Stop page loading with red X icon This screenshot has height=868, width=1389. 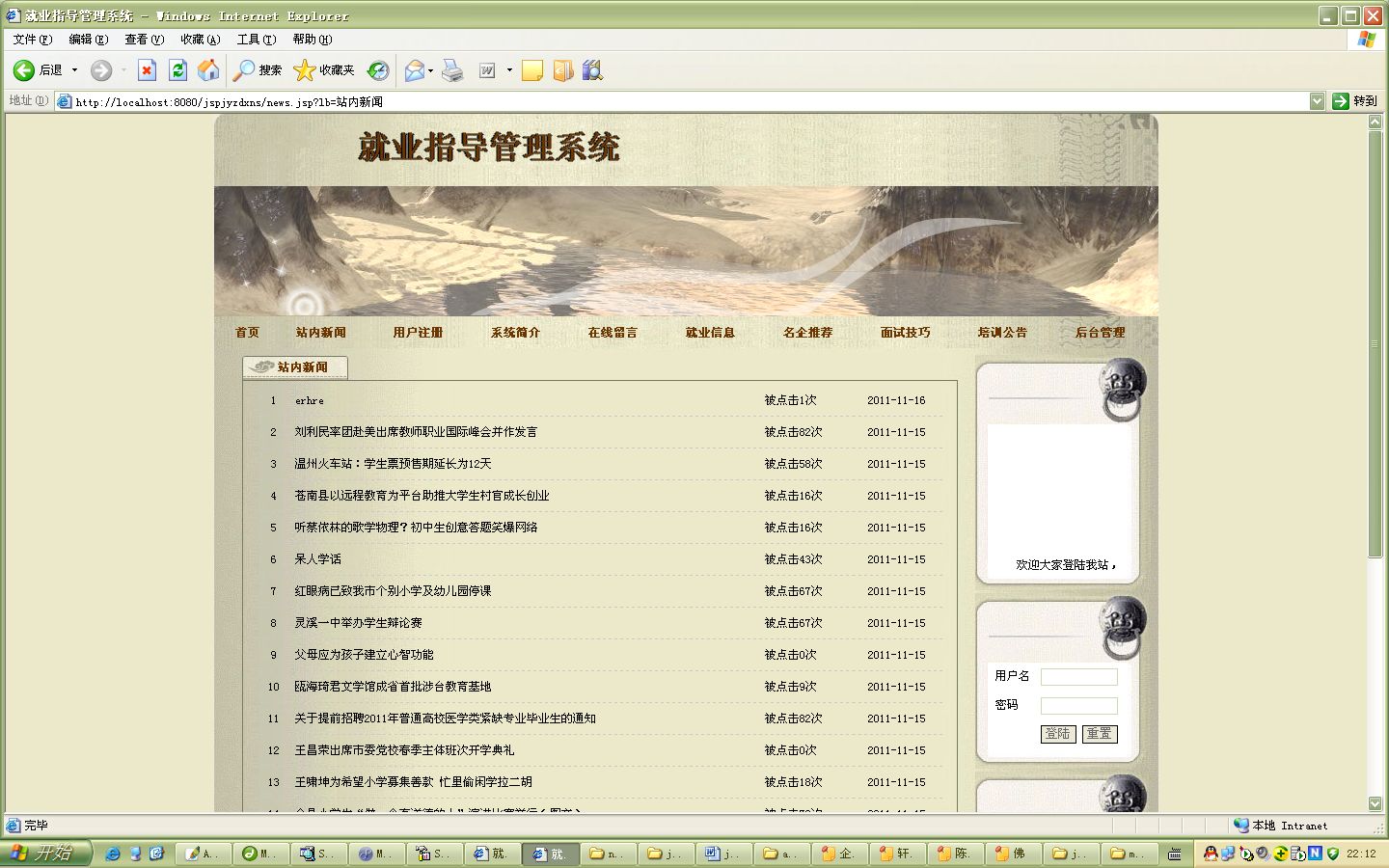[147, 70]
